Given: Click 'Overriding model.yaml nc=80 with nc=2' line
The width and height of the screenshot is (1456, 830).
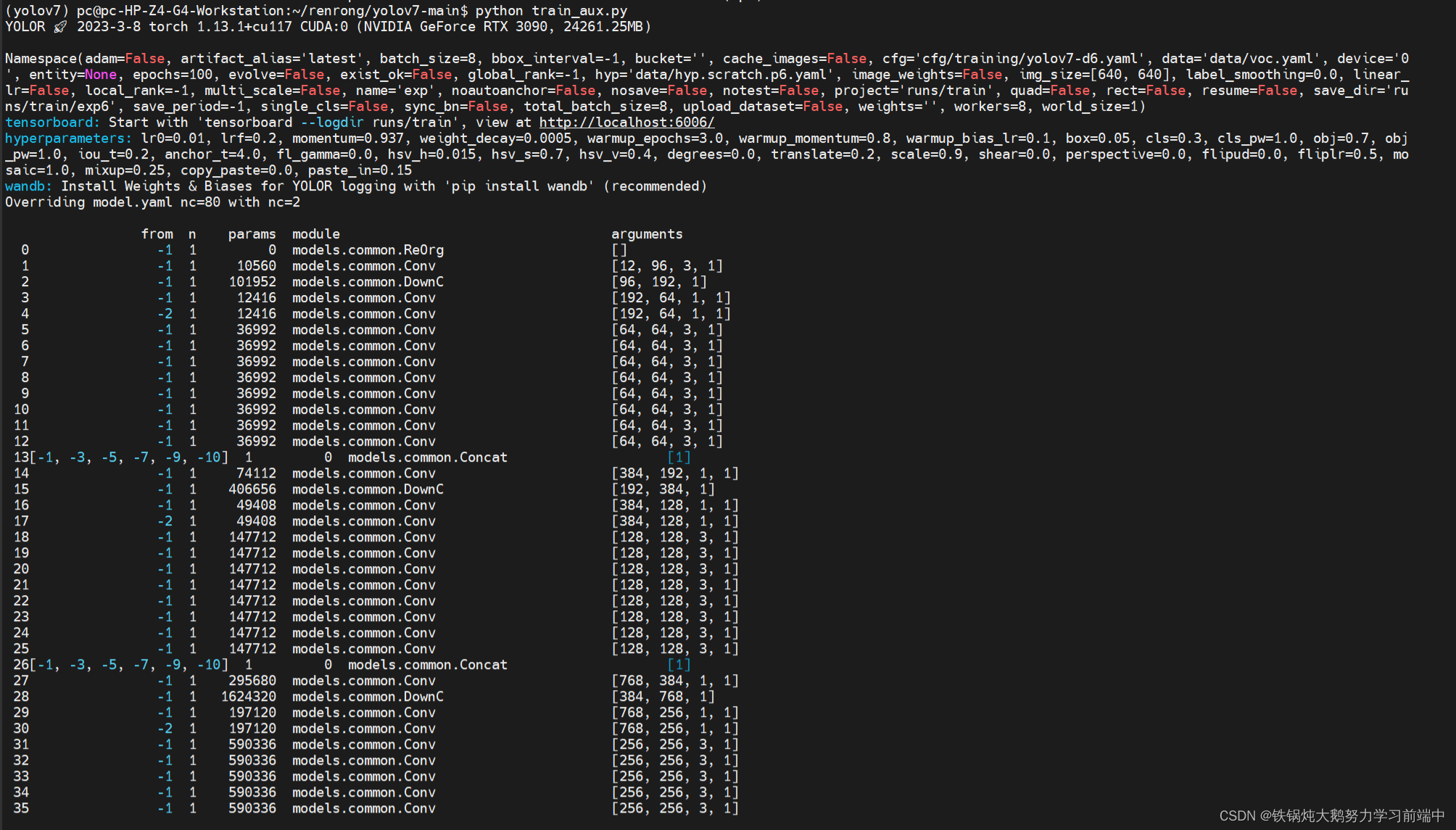Looking at the screenshot, I should point(152,202).
